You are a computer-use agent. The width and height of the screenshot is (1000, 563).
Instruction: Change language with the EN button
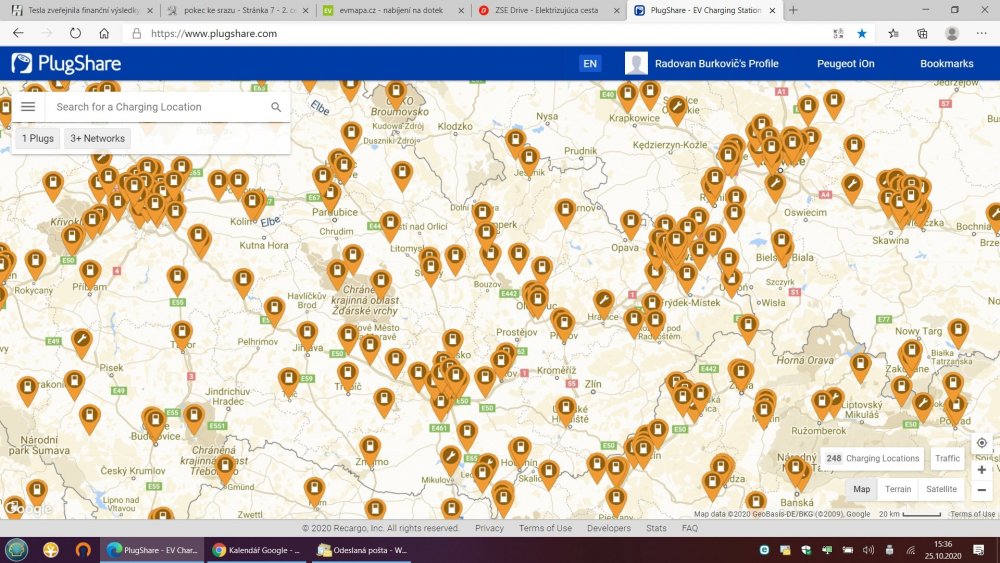click(590, 63)
